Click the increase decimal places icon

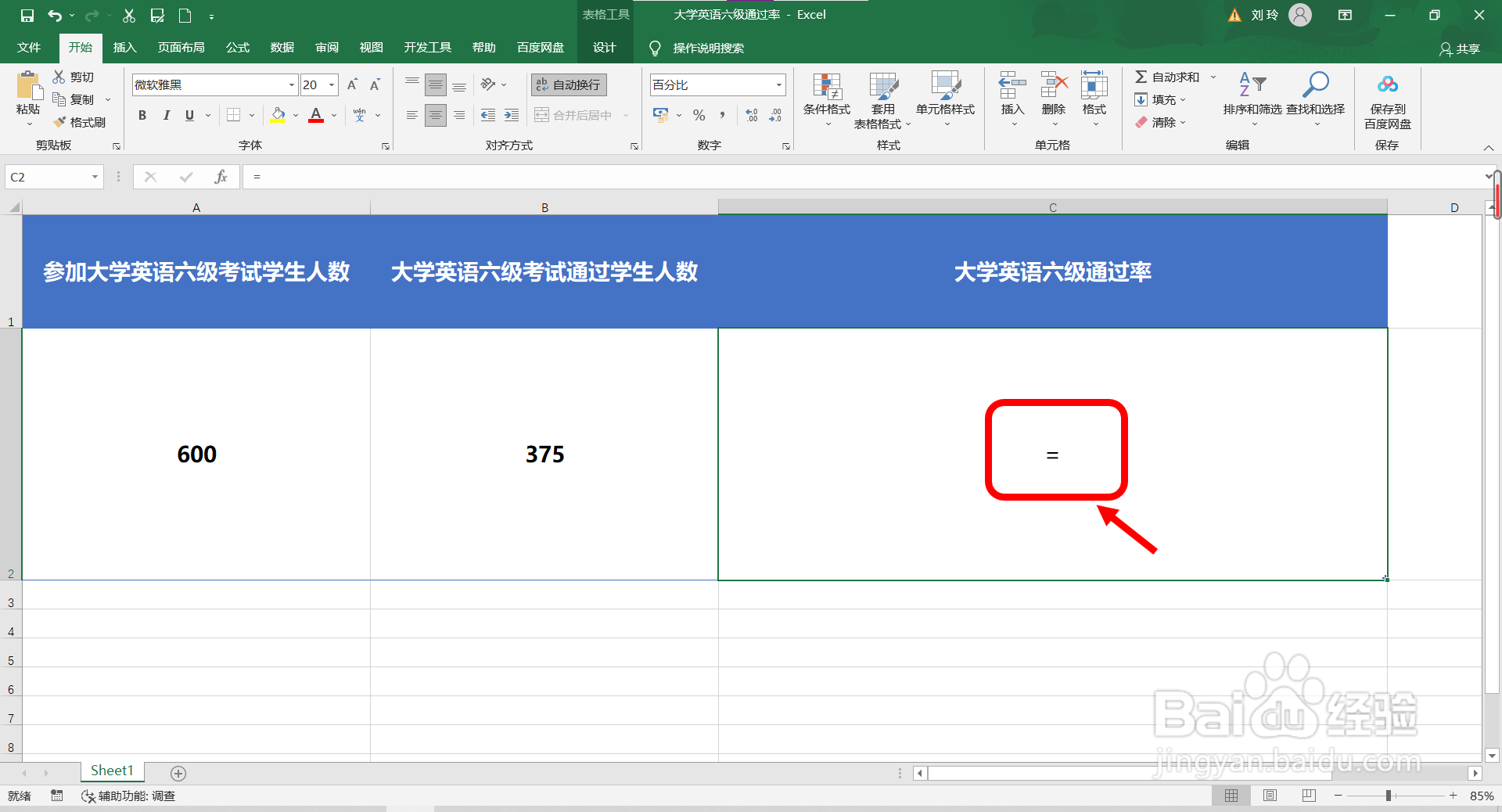[752, 115]
